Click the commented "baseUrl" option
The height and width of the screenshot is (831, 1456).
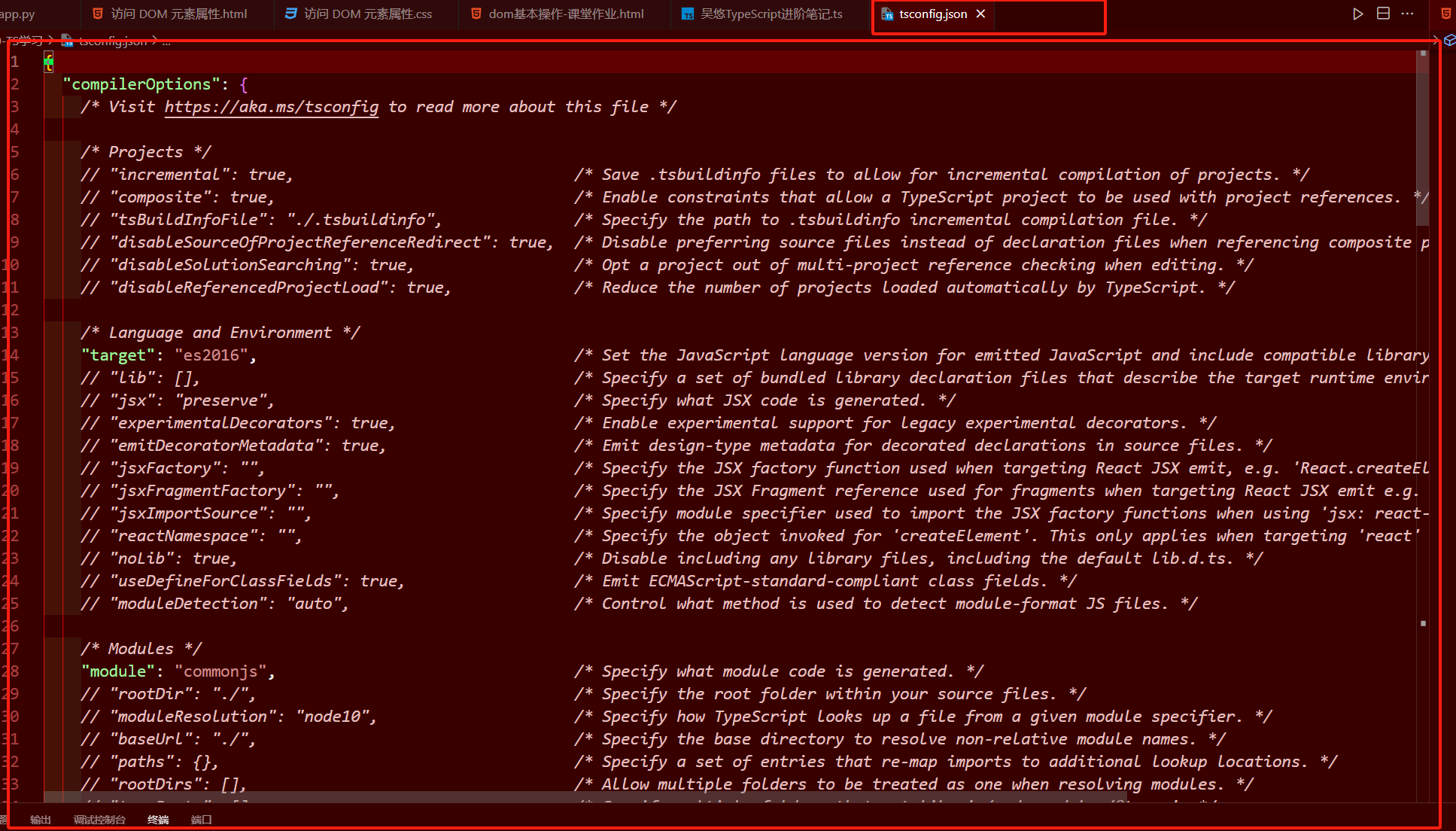pos(169,739)
